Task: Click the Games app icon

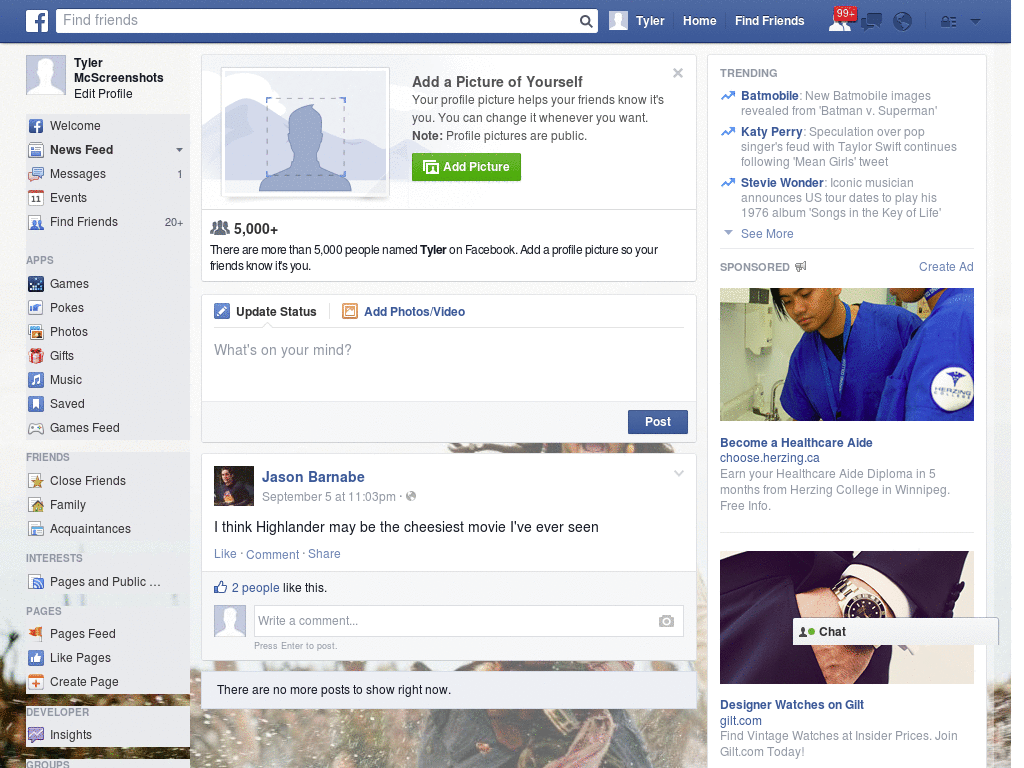Action: click(36, 284)
